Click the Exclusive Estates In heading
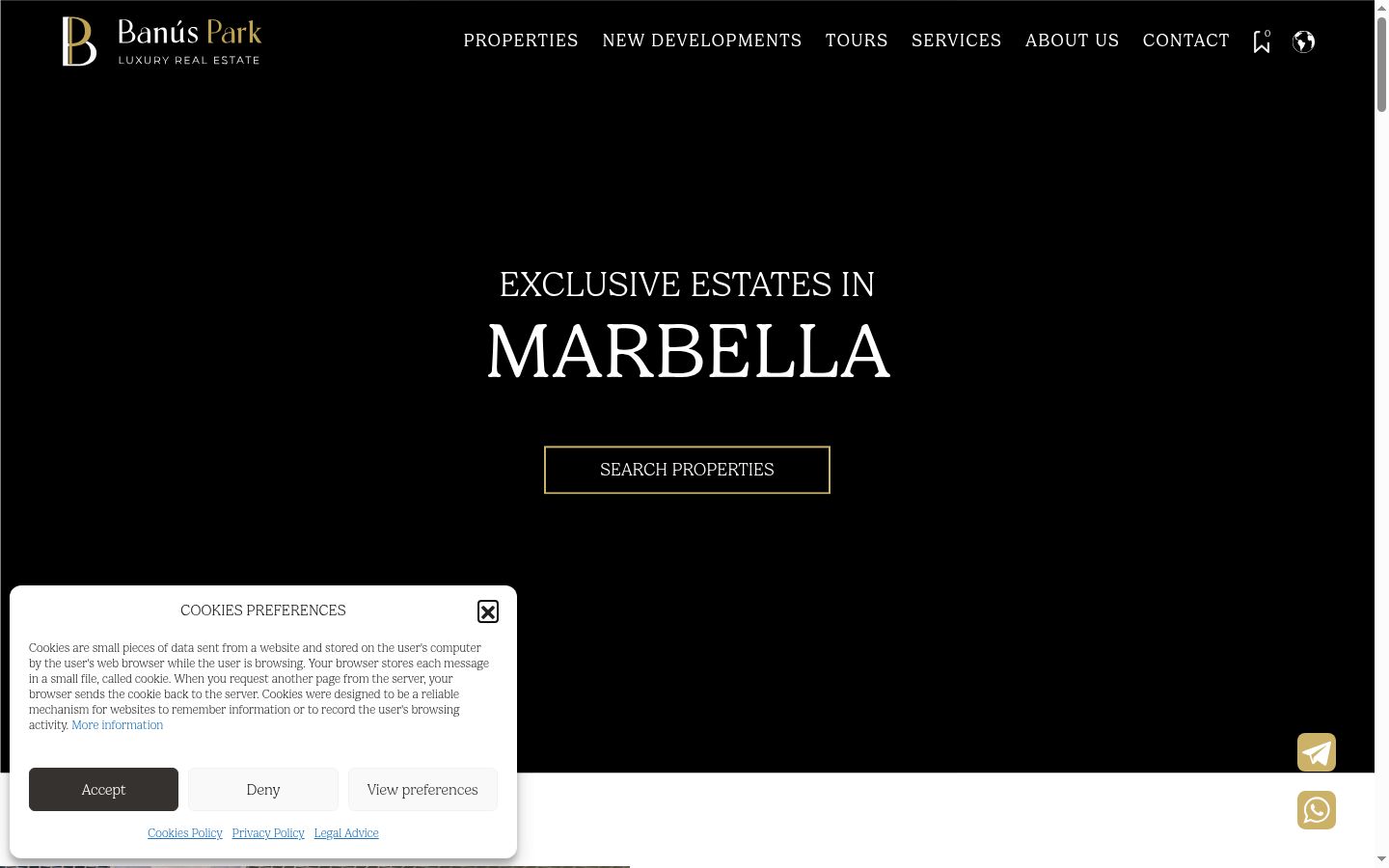The width and height of the screenshot is (1389, 868). (x=687, y=285)
